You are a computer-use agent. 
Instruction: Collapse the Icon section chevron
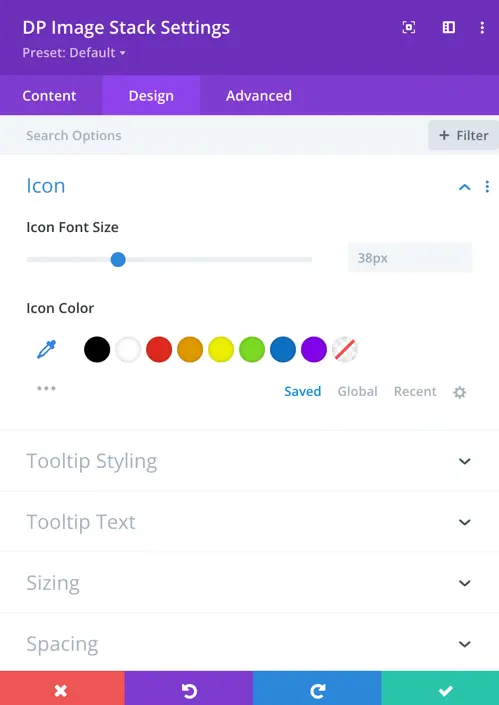(x=464, y=187)
